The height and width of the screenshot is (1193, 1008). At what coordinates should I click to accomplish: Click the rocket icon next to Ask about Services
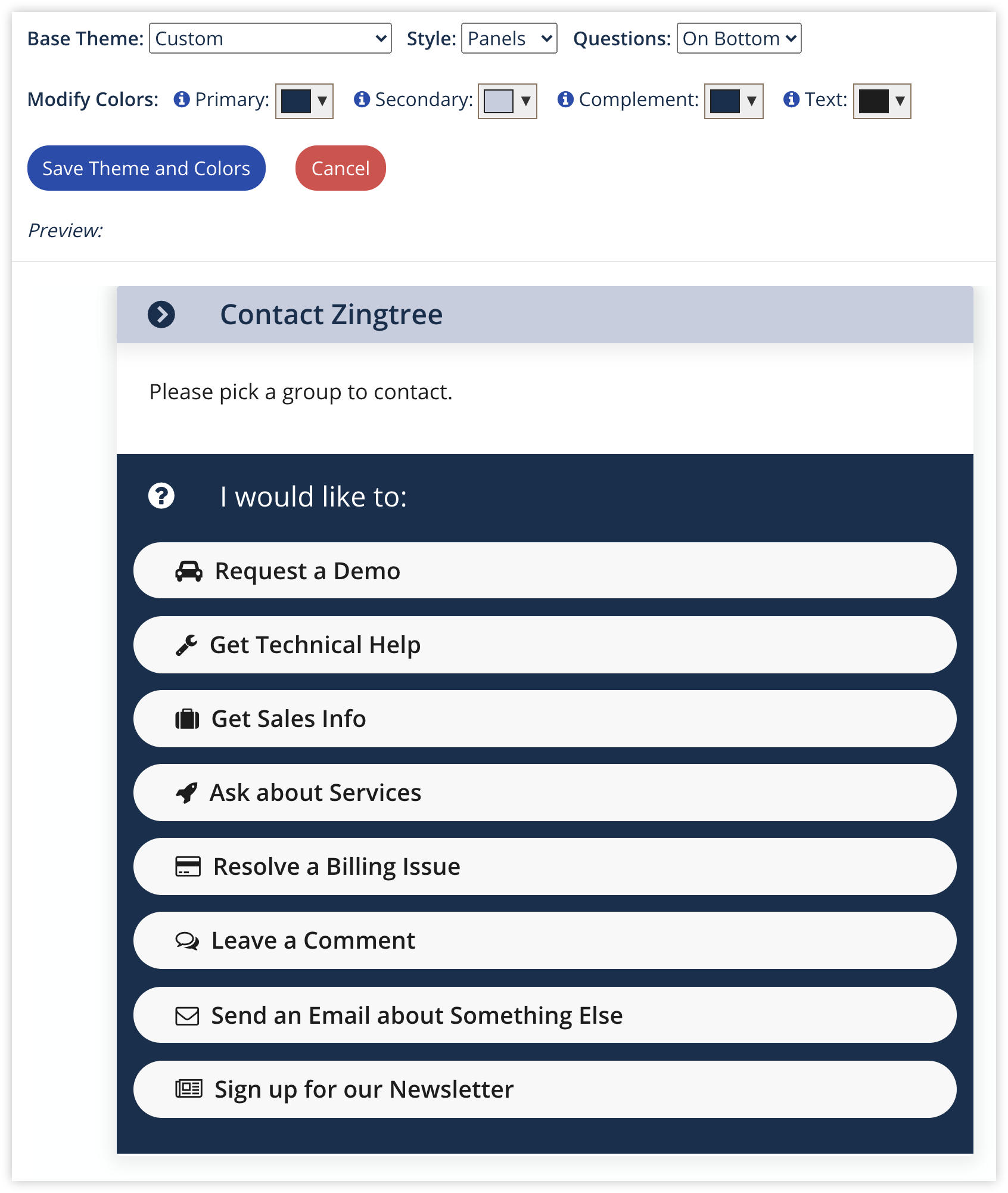[x=187, y=793]
